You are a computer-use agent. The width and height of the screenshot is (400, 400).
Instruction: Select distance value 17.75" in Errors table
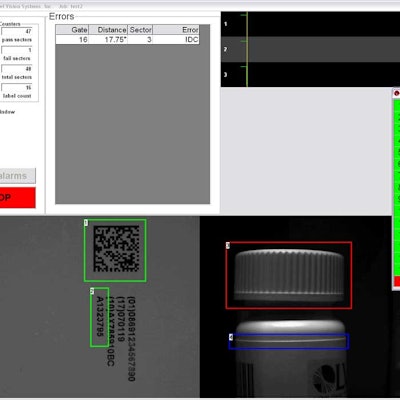click(108, 39)
